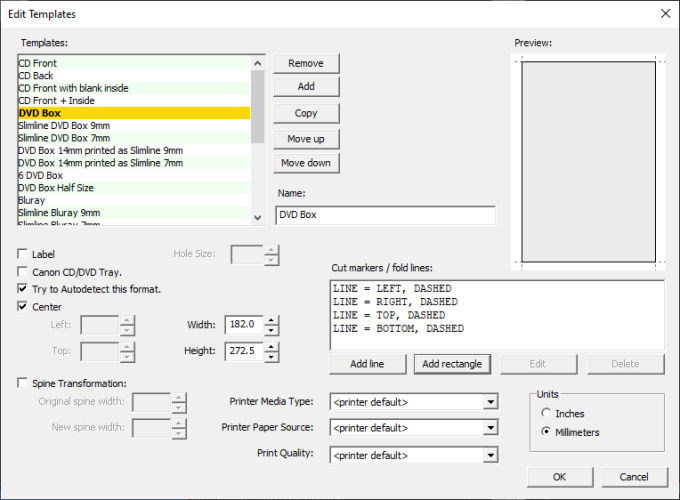Viewport: 680px width, 500px height.
Task: Move the template up
Action: [x=306, y=139]
